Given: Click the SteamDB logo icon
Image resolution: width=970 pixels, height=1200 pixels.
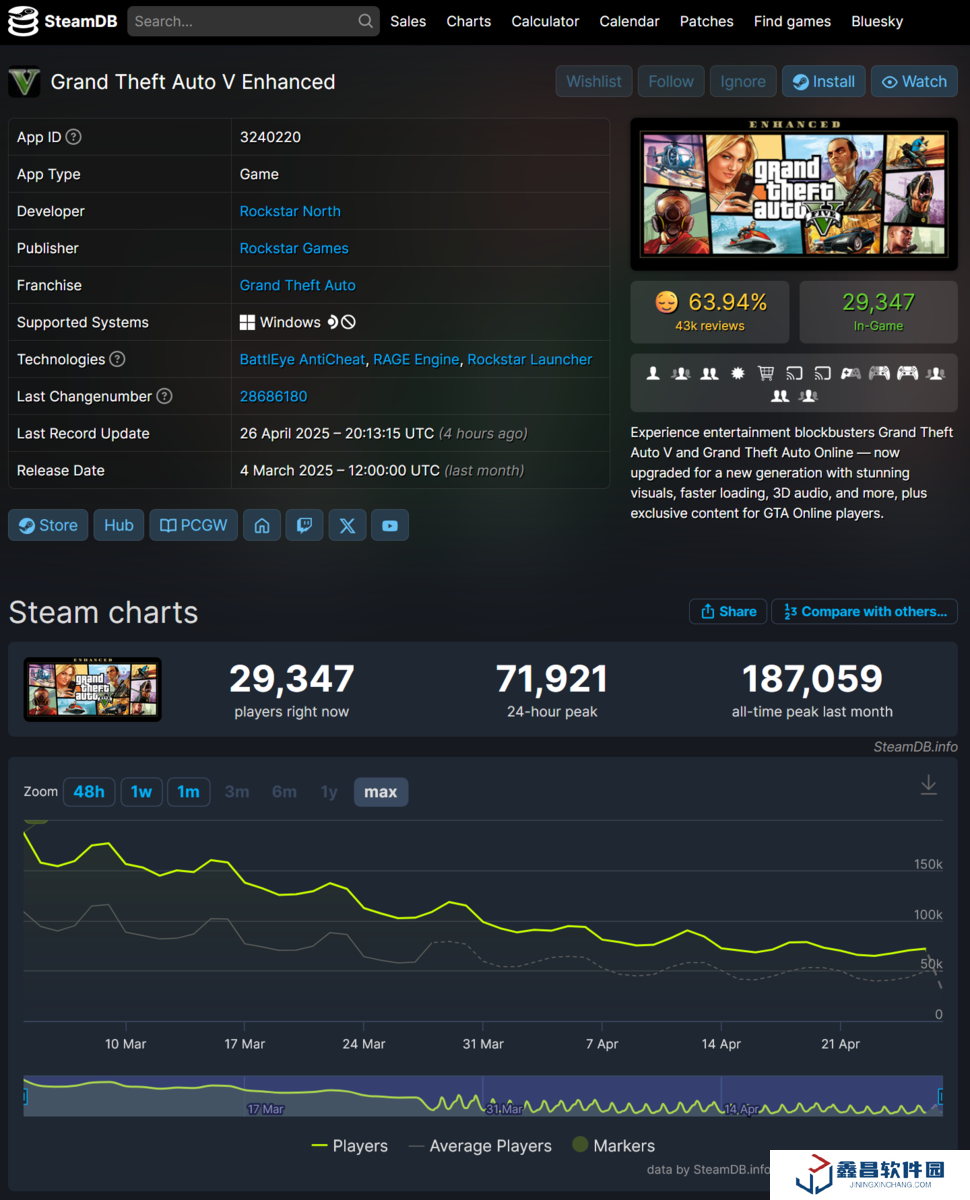Looking at the screenshot, I should tap(24, 21).
